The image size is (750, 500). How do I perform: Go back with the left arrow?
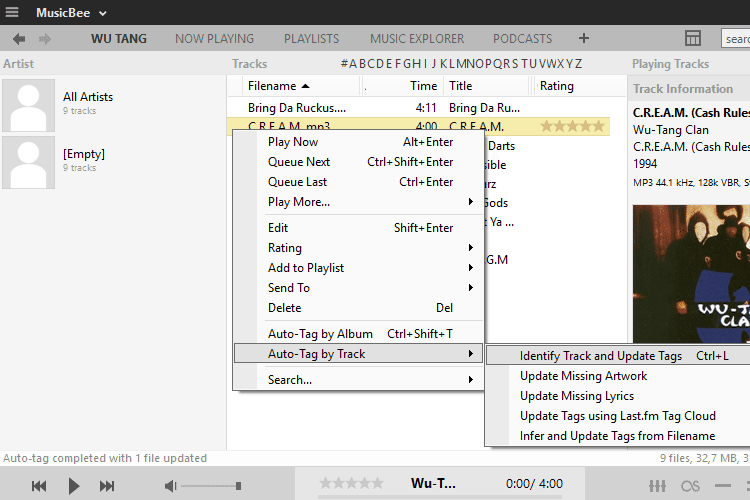pos(19,39)
